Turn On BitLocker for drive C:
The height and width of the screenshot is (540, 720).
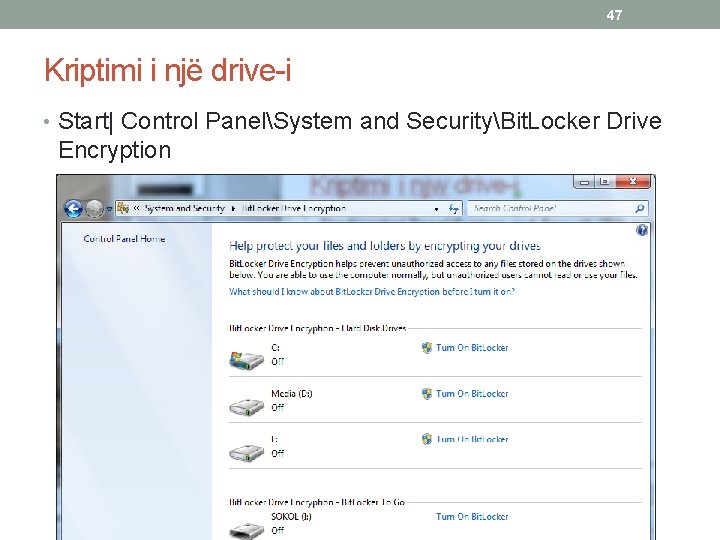[472, 348]
